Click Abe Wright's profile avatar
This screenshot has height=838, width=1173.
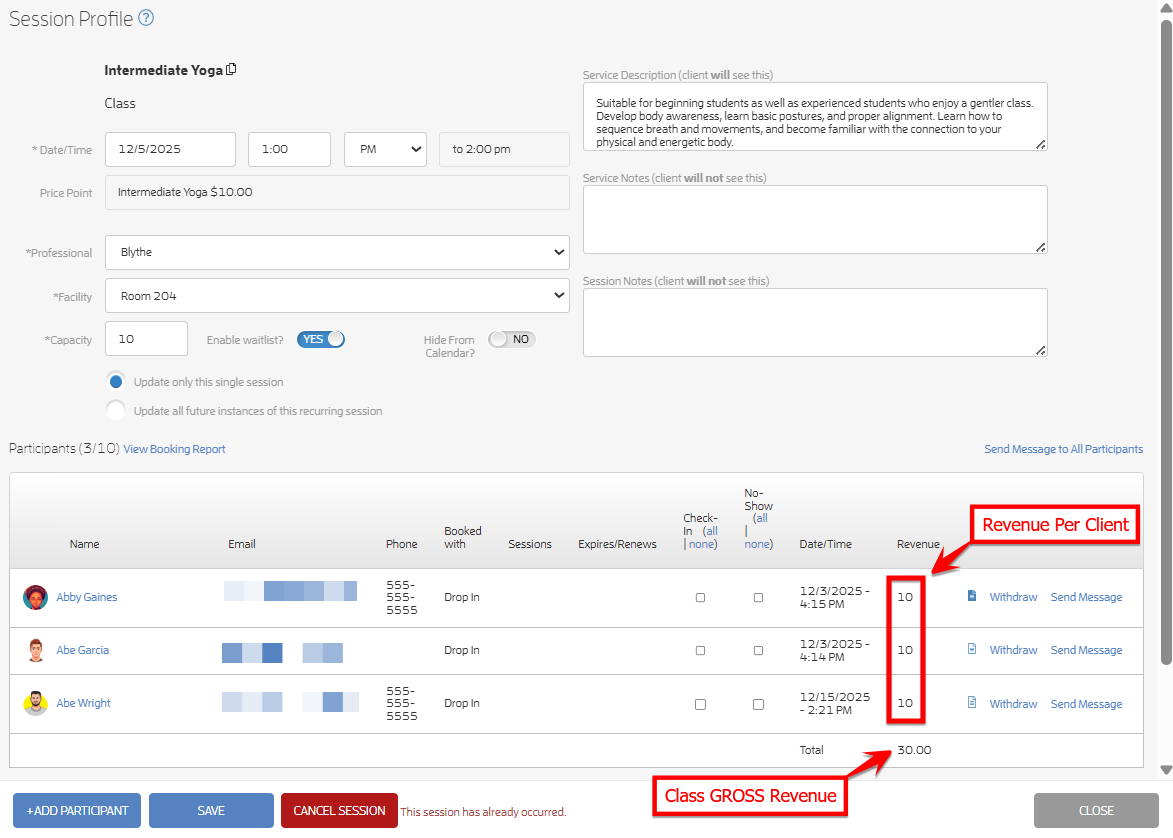point(35,703)
